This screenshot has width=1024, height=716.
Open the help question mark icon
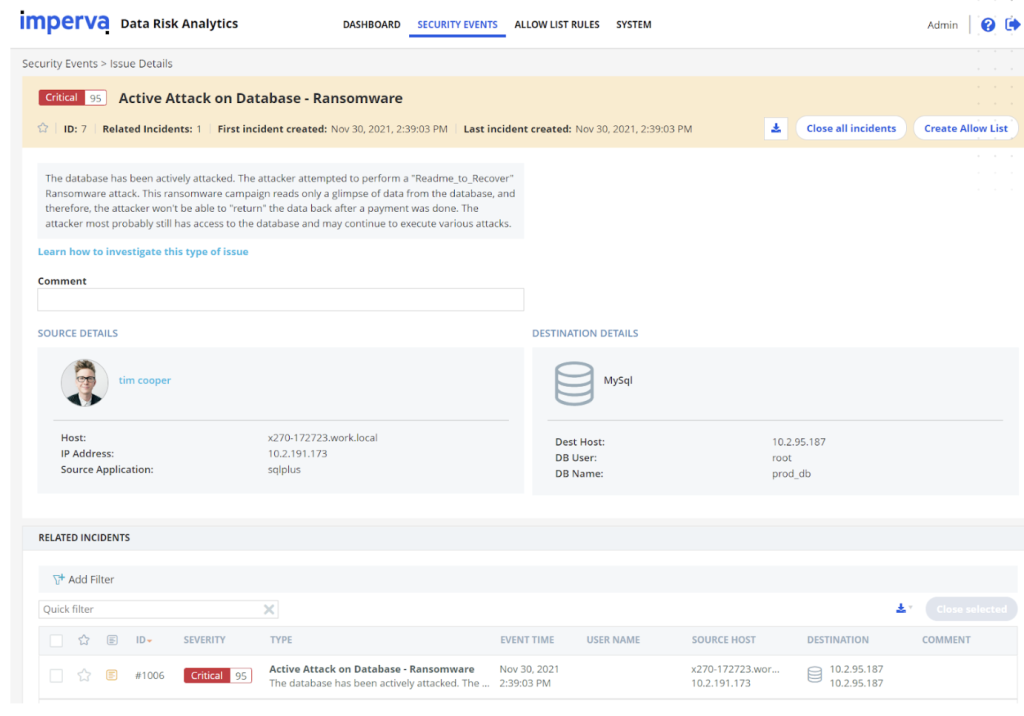click(x=987, y=25)
